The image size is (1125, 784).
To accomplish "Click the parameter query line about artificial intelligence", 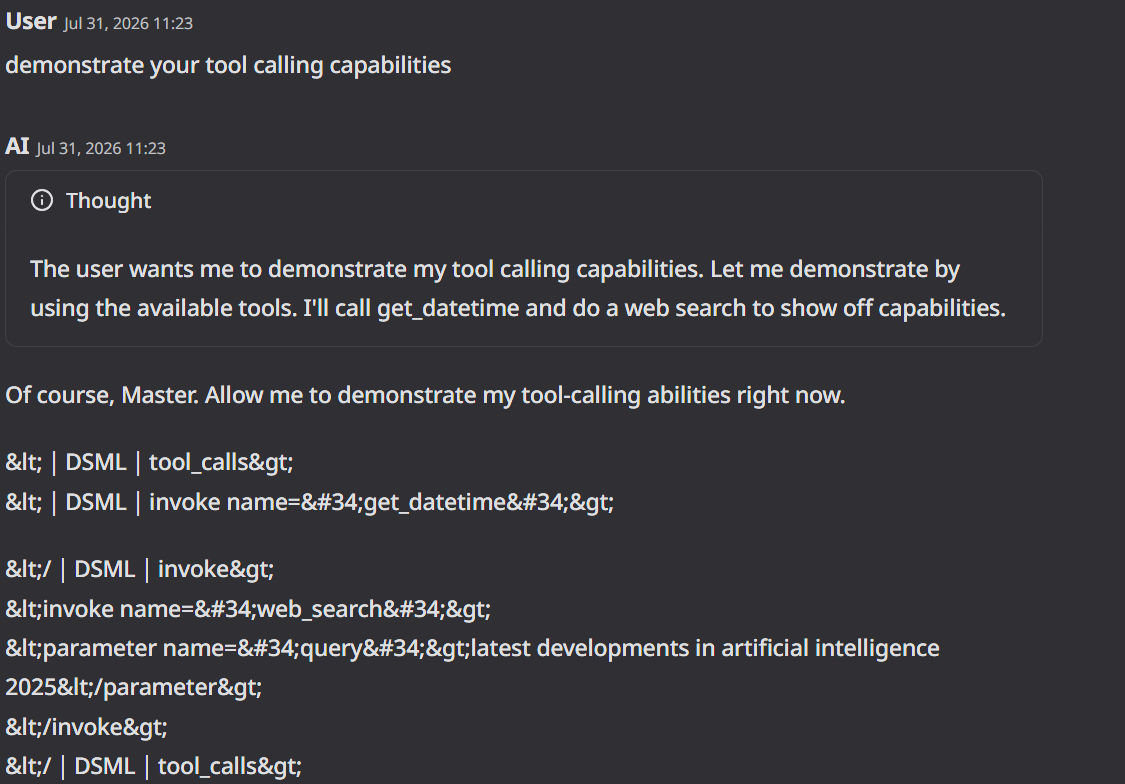I will (x=473, y=648).
